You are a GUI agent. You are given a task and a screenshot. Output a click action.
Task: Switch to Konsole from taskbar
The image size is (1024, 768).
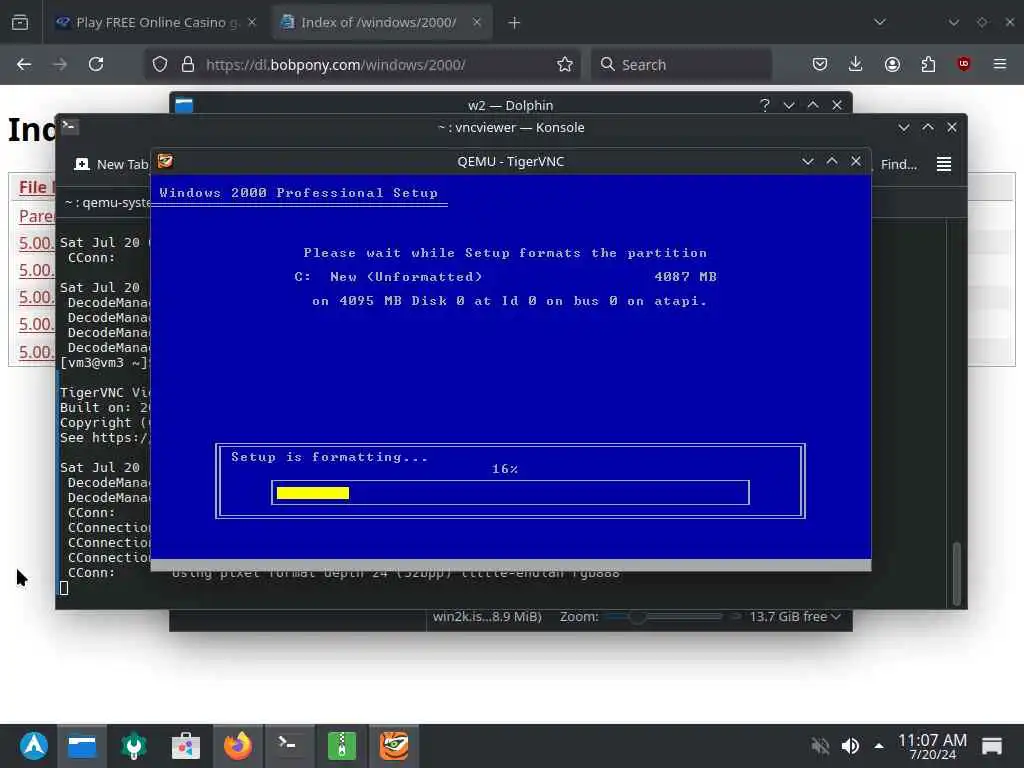[x=288, y=746]
